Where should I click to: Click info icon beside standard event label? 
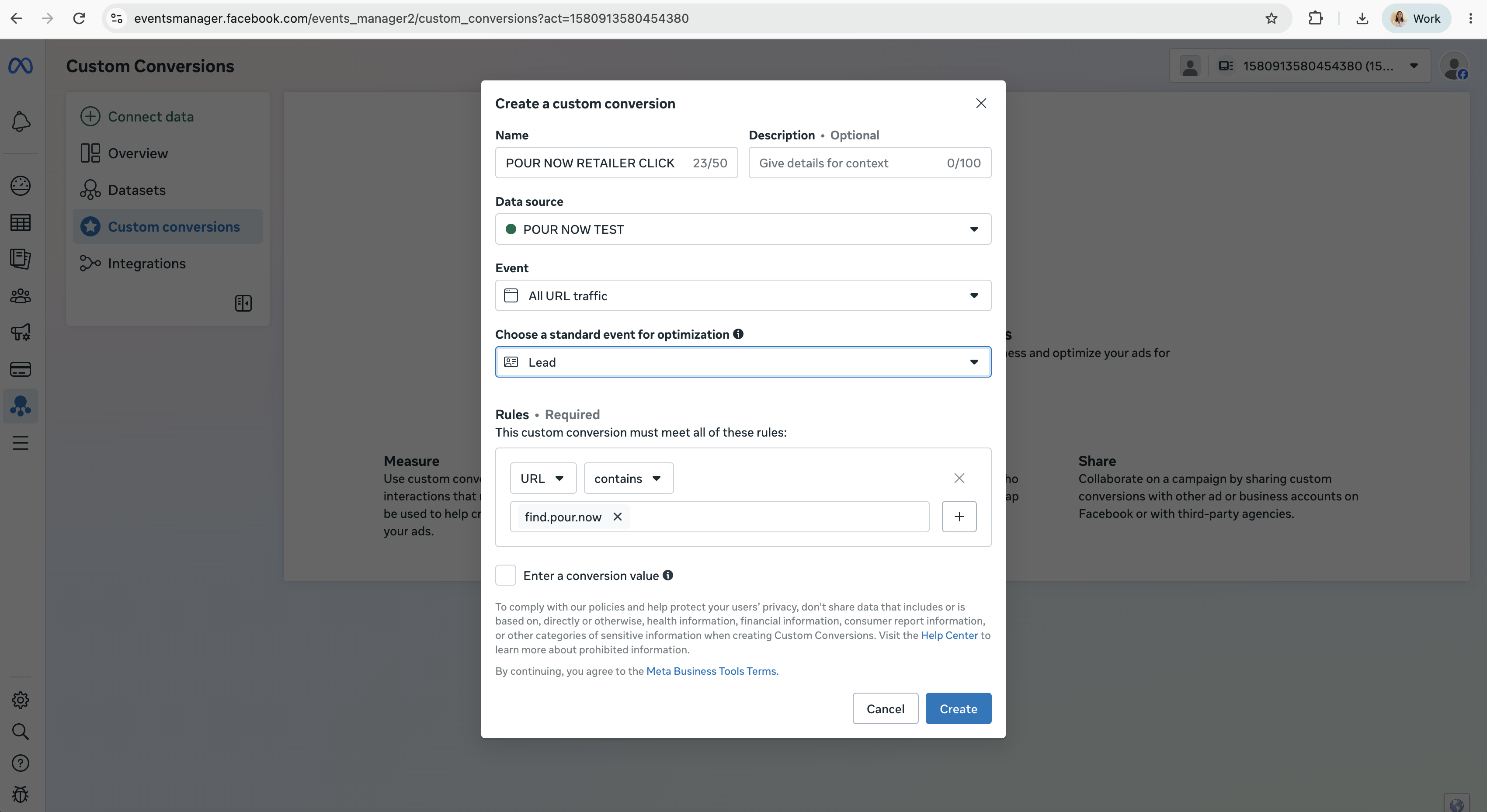tap(738, 334)
